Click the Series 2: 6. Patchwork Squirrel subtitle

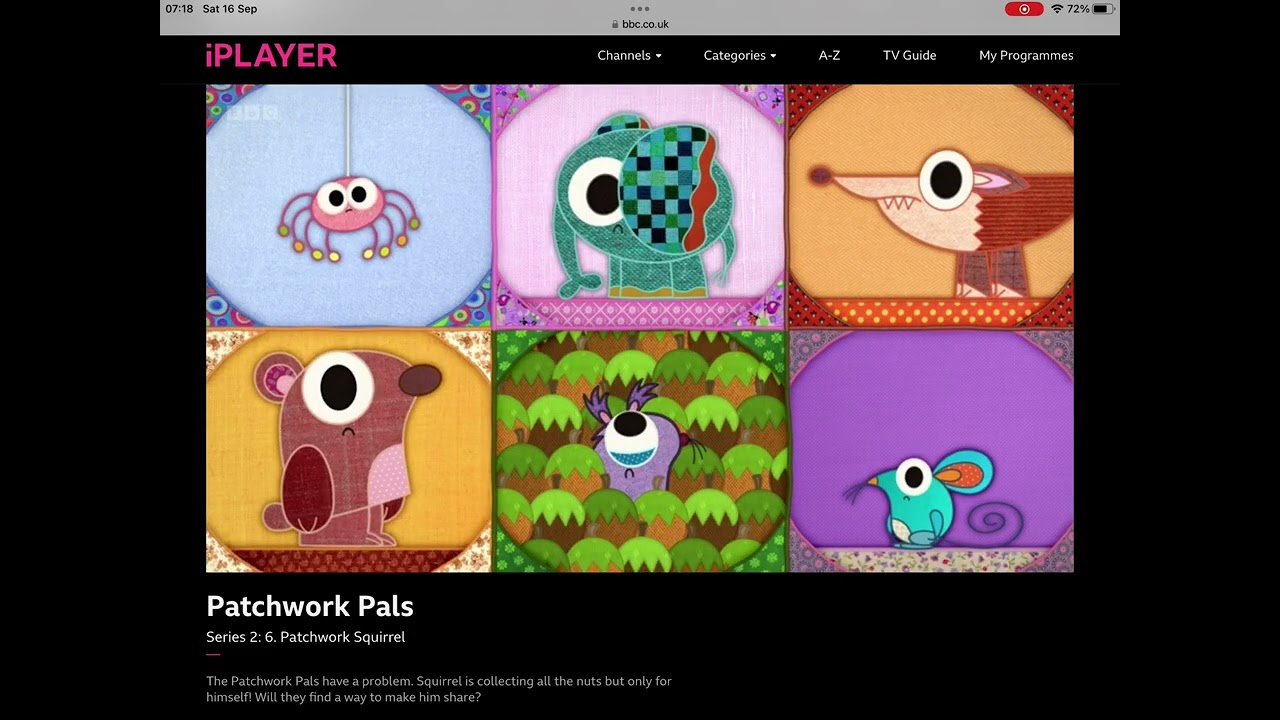click(305, 637)
